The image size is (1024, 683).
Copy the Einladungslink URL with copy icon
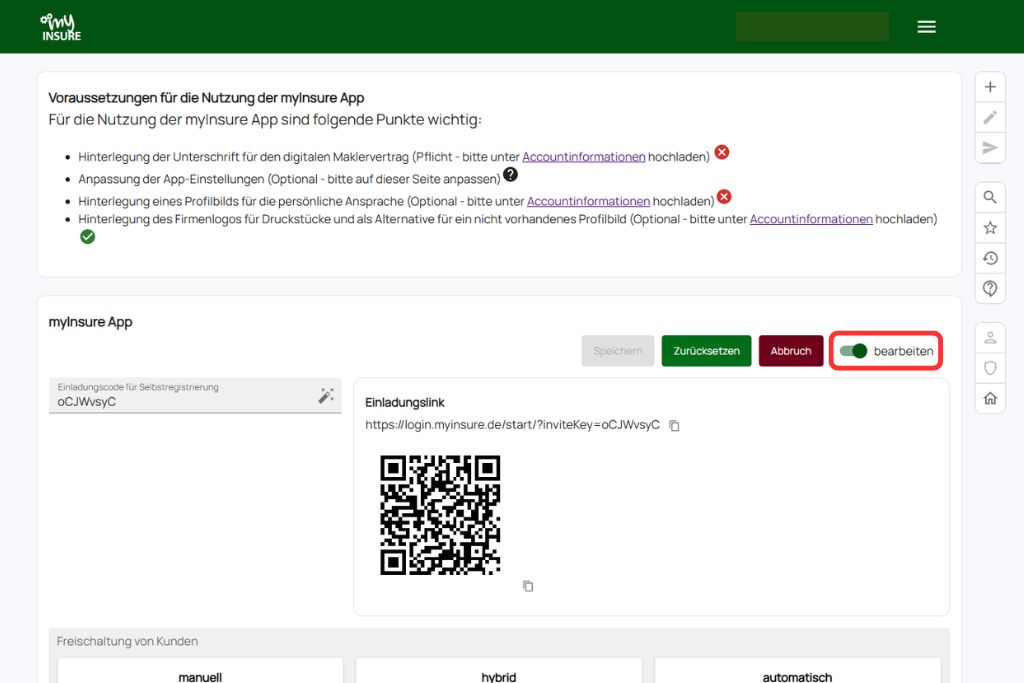[674, 426]
